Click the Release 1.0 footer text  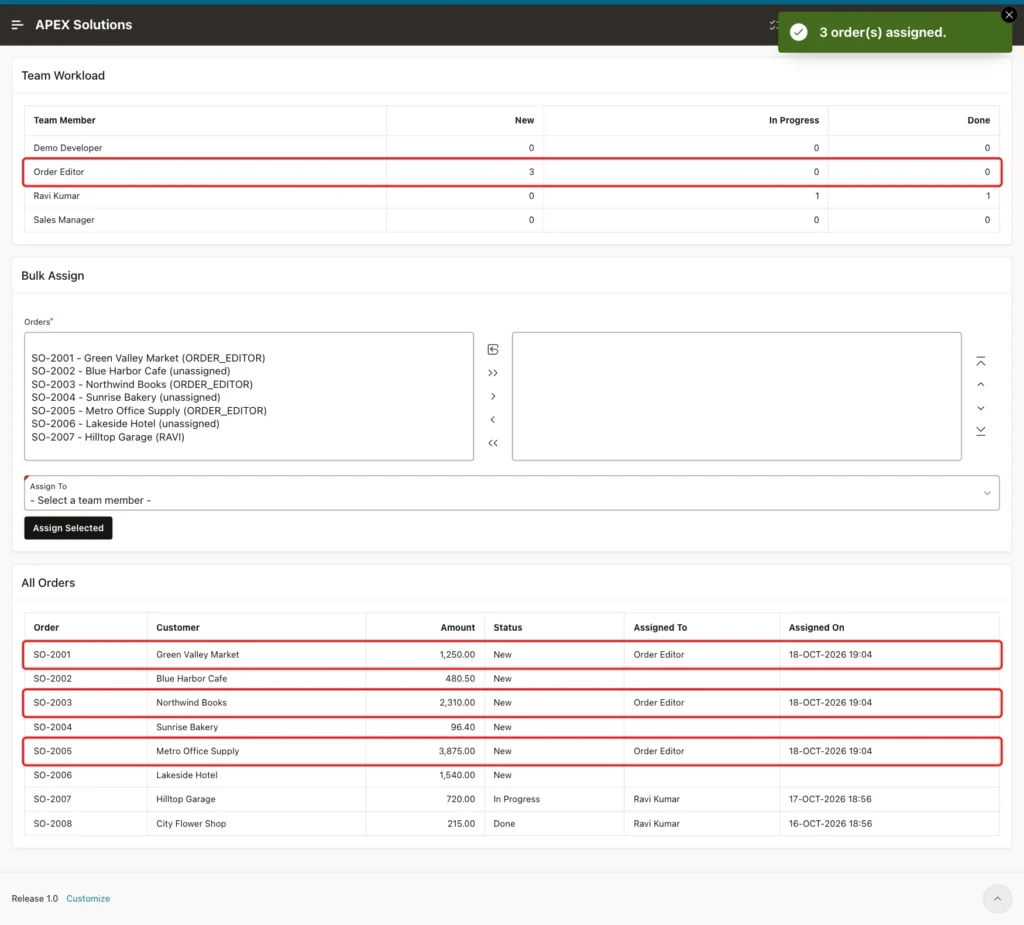[35, 899]
